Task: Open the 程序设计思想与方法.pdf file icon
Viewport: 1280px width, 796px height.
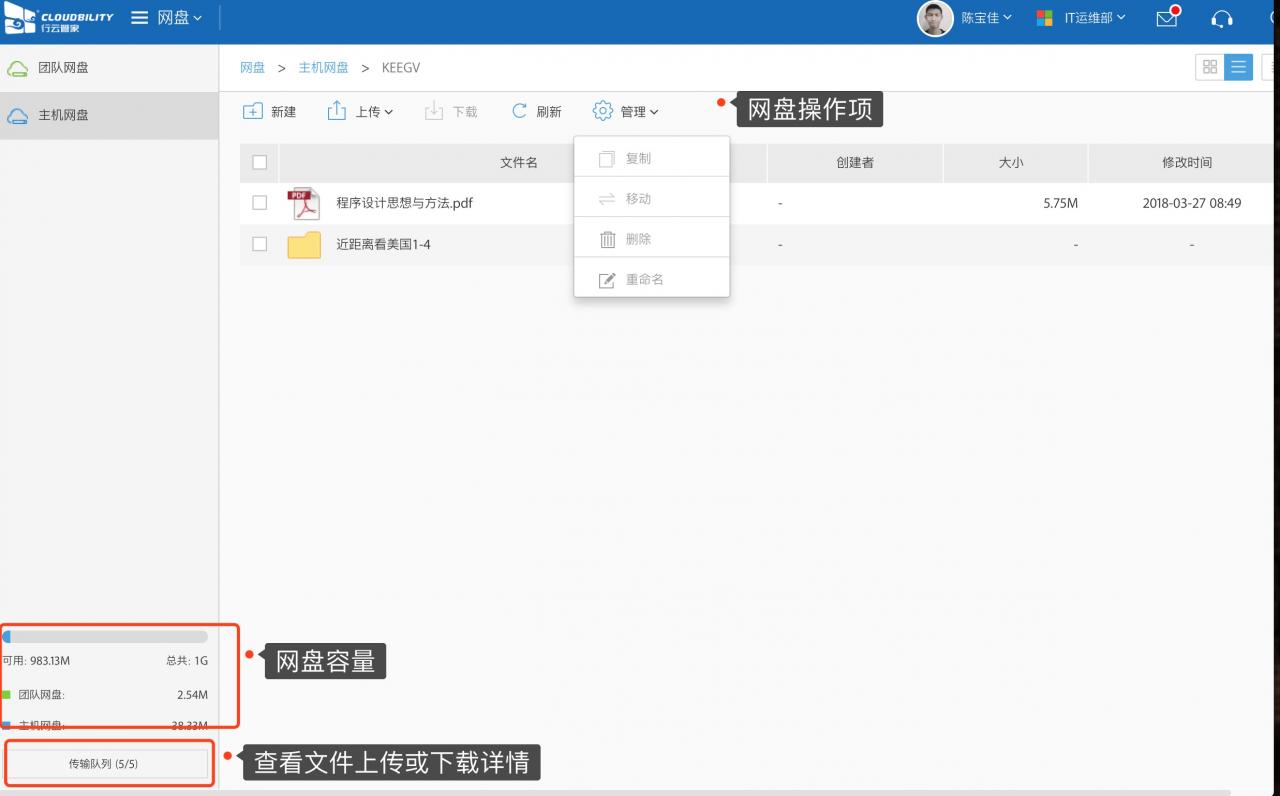Action: pyautogui.click(x=304, y=203)
